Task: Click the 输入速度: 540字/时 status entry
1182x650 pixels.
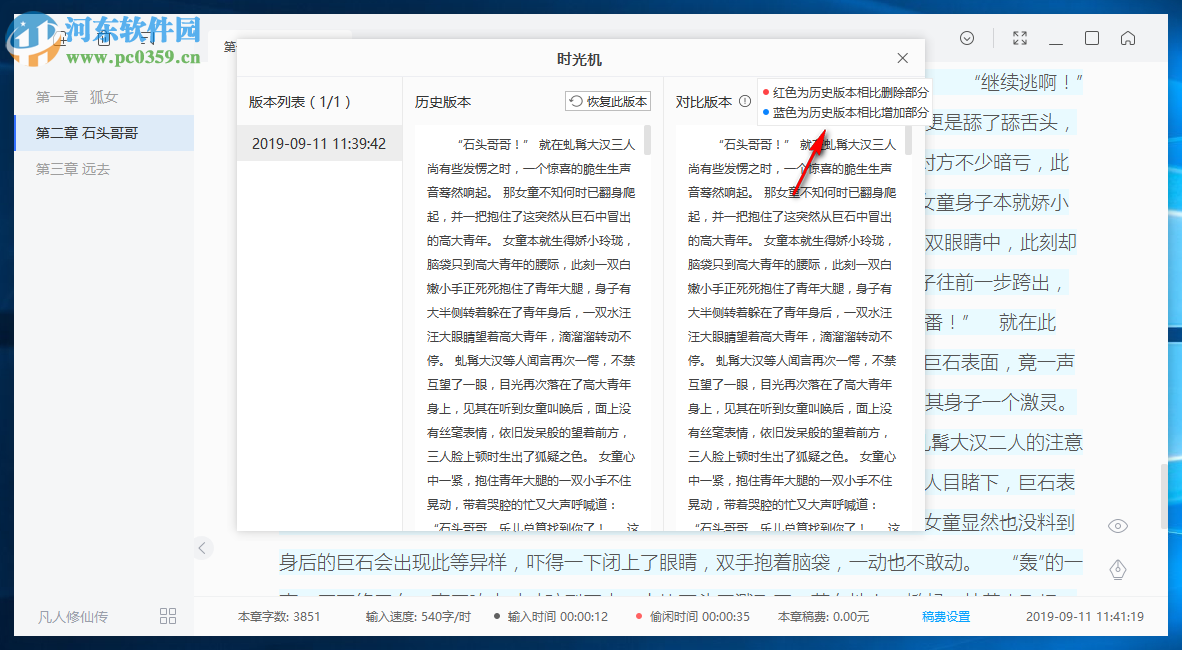Action: (x=418, y=617)
